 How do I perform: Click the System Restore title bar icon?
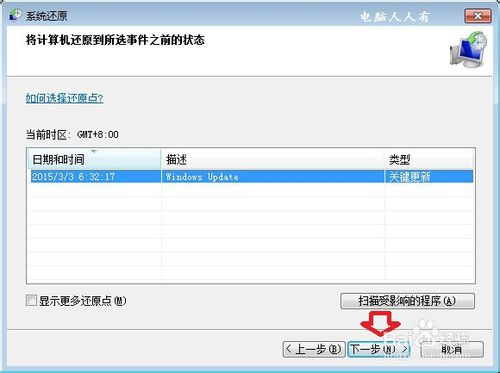(15, 15)
